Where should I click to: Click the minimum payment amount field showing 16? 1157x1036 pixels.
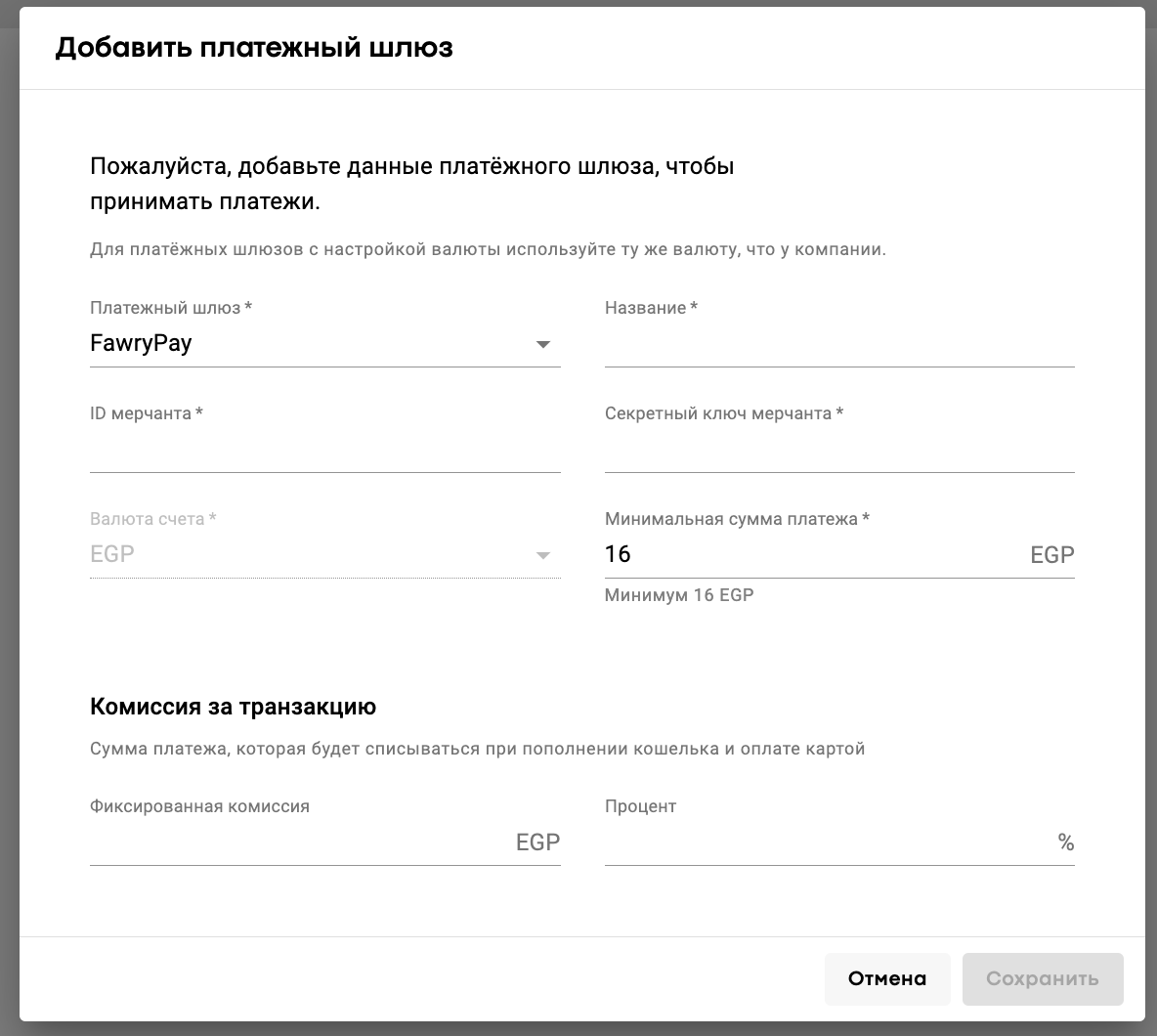[x=811, y=555]
